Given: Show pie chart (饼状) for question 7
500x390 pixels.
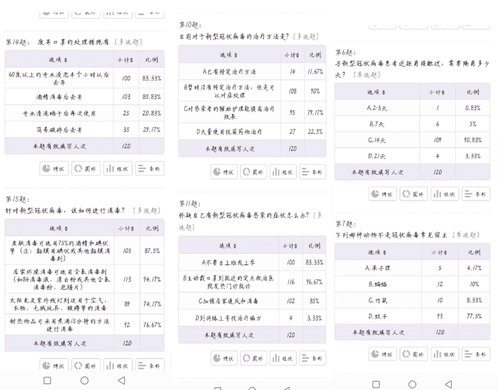Looking at the screenshot, I should pyautogui.click(x=382, y=354).
